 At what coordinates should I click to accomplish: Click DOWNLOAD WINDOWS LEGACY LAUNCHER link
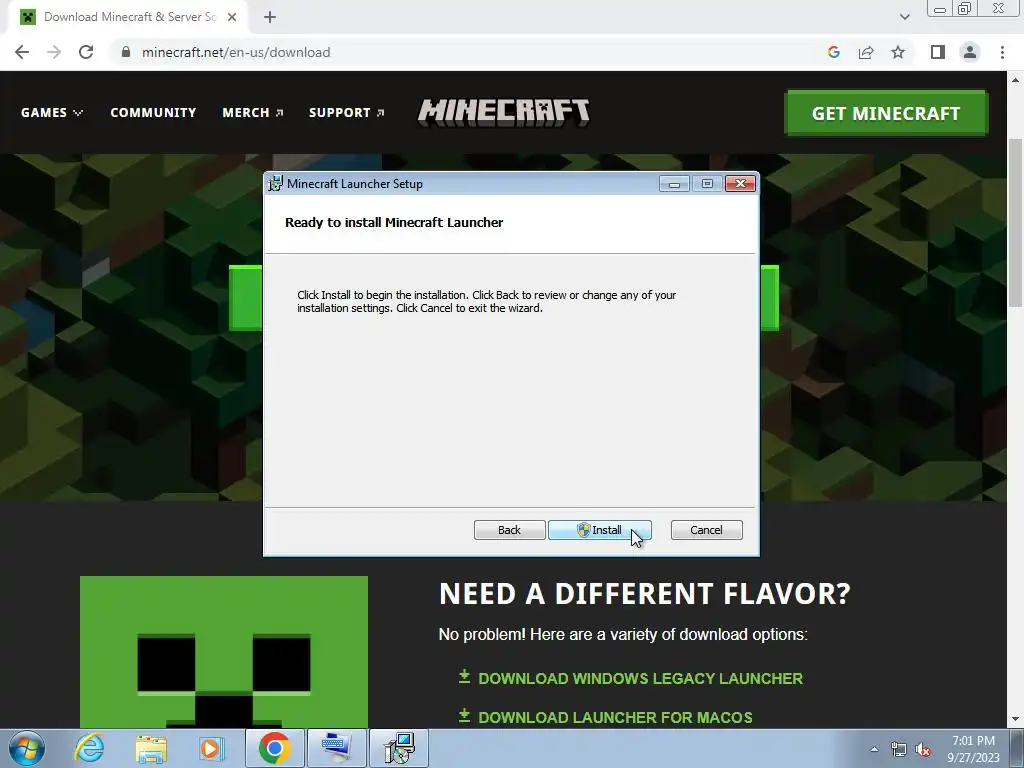[x=640, y=679]
